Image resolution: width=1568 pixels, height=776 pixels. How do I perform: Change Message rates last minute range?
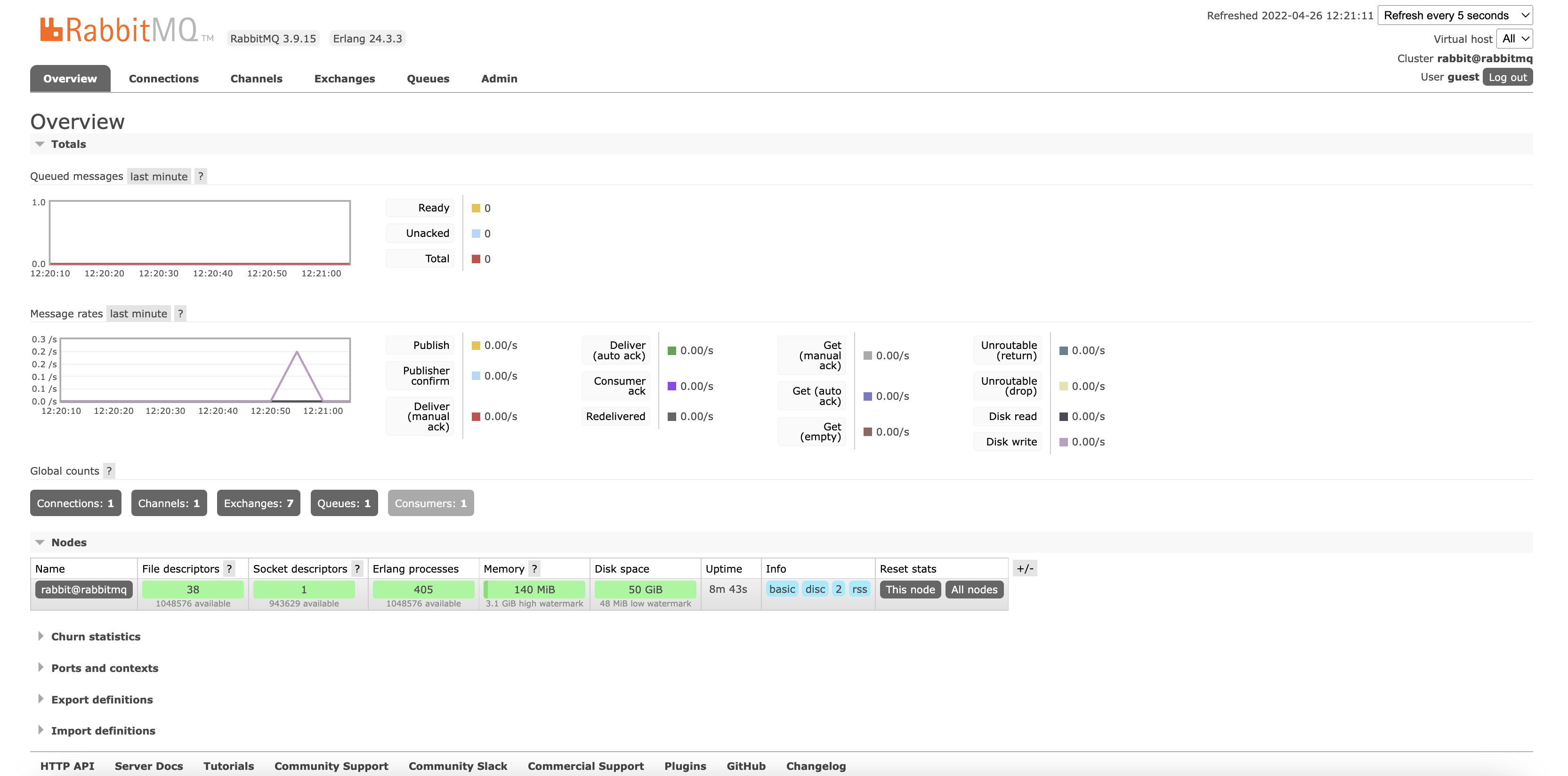pyautogui.click(x=138, y=314)
